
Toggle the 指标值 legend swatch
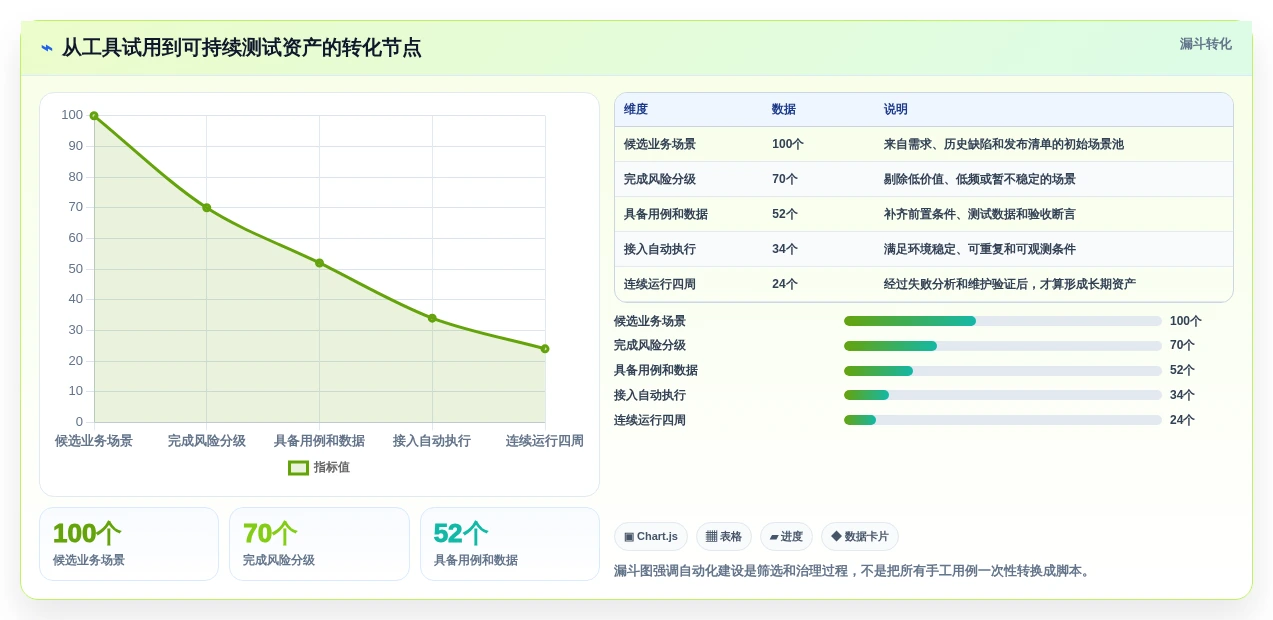coord(298,467)
